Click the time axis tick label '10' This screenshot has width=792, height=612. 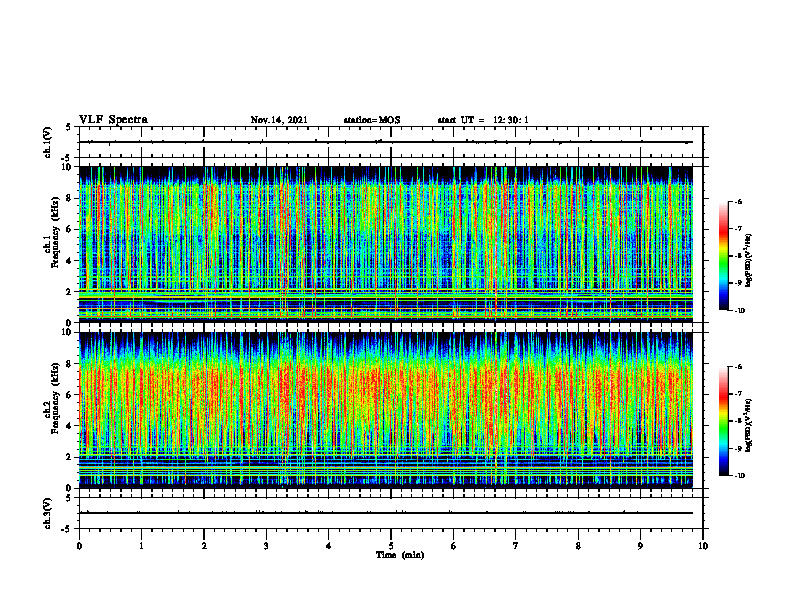click(x=703, y=546)
